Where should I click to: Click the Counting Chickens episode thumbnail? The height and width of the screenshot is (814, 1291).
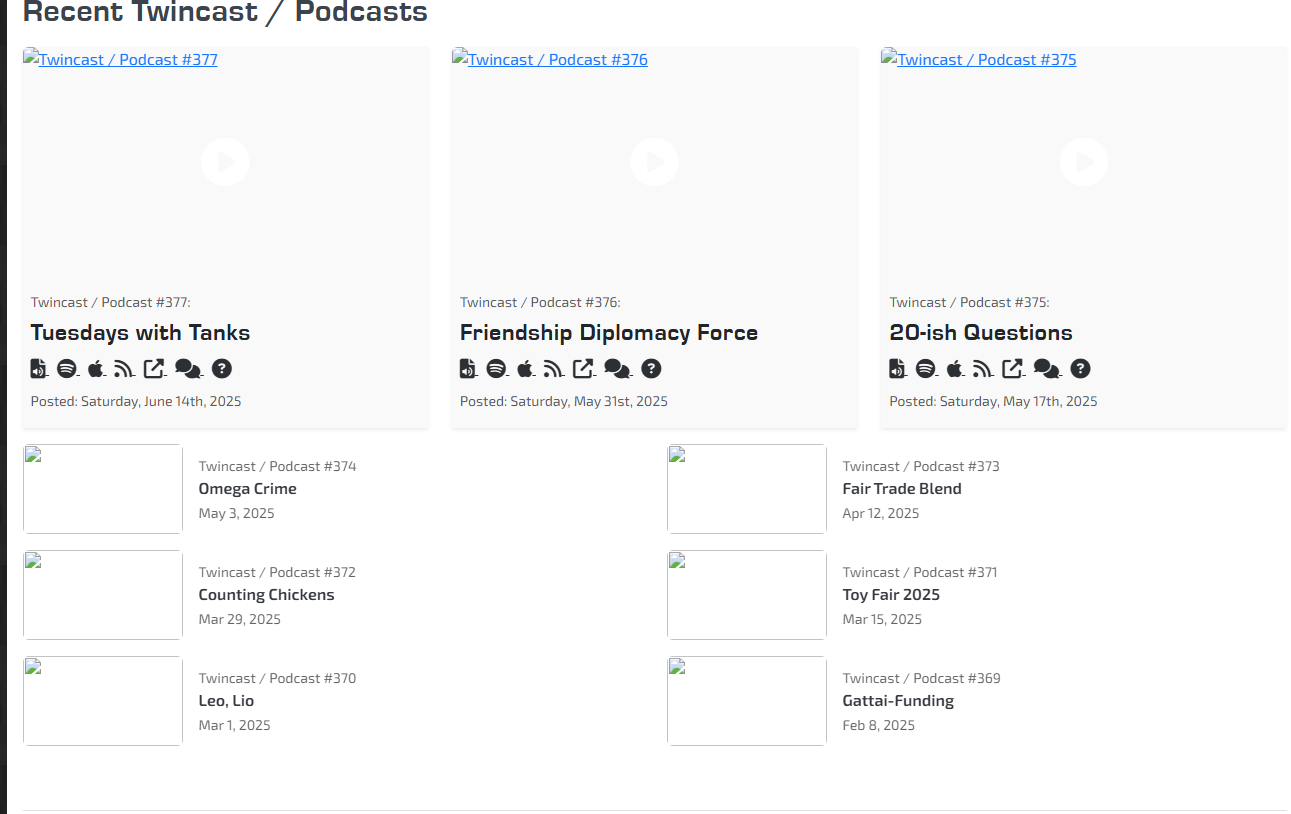[x=103, y=595]
